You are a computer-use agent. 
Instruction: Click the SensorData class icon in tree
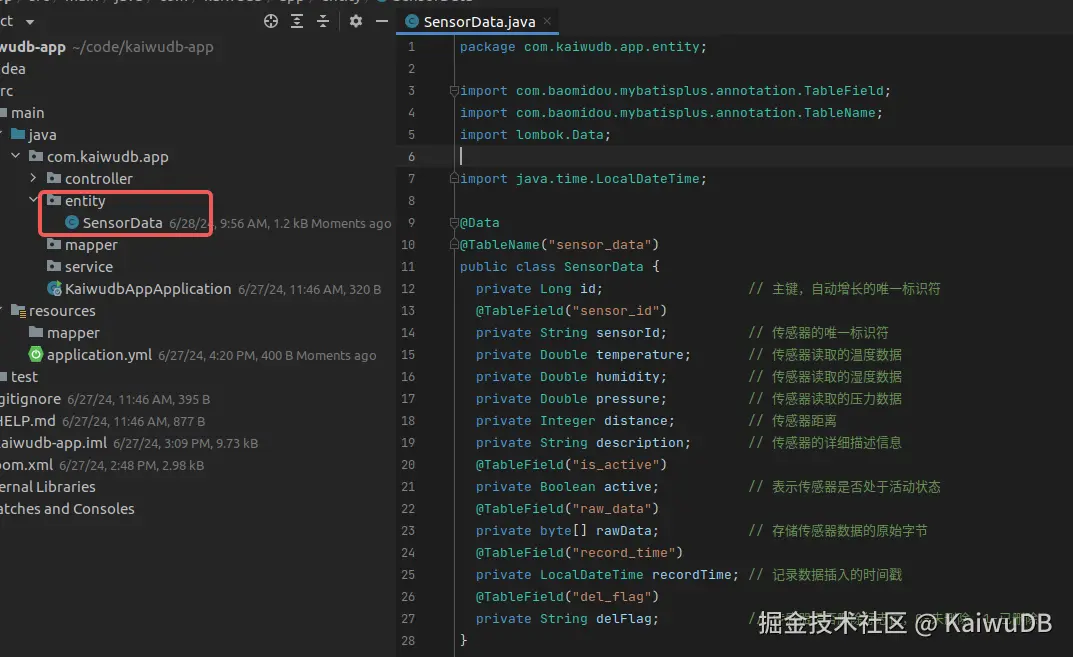pos(72,222)
